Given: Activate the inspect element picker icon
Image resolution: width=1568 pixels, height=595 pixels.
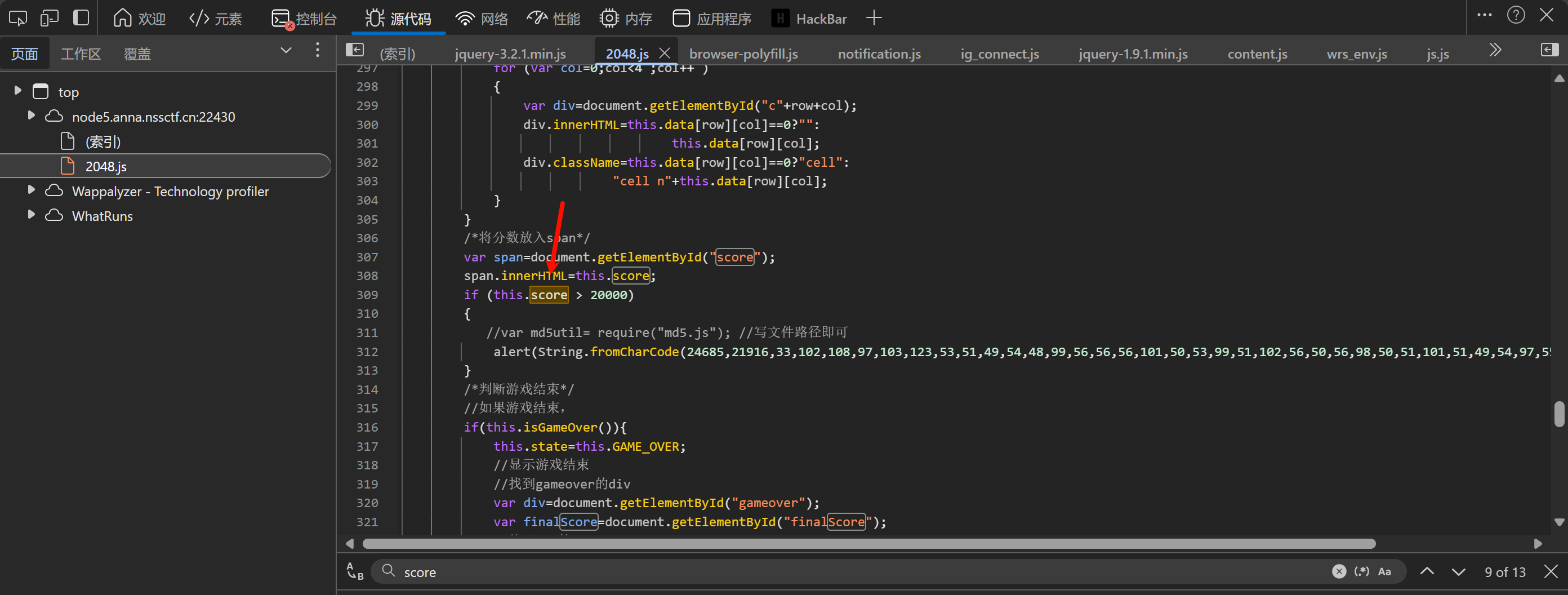Looking at the screenshot, I should click(17, 18).
